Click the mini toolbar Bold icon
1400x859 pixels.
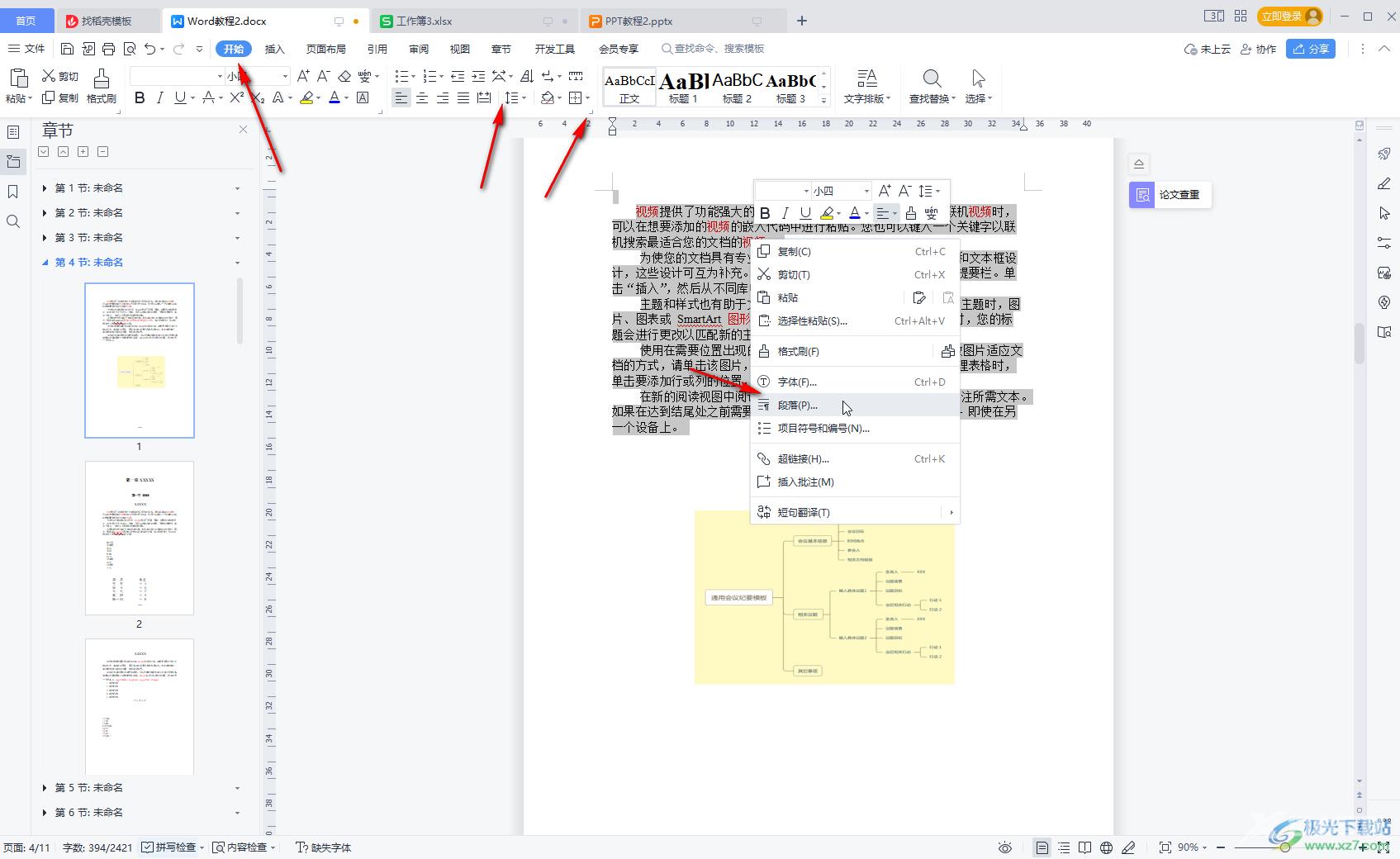[765, 213]
